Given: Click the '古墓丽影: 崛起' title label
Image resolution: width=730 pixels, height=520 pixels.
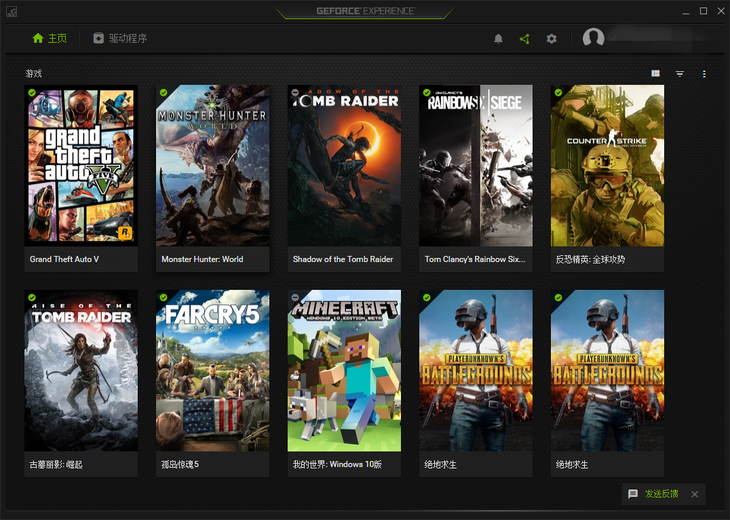Looking at the screenshot, I should (56, 465).
